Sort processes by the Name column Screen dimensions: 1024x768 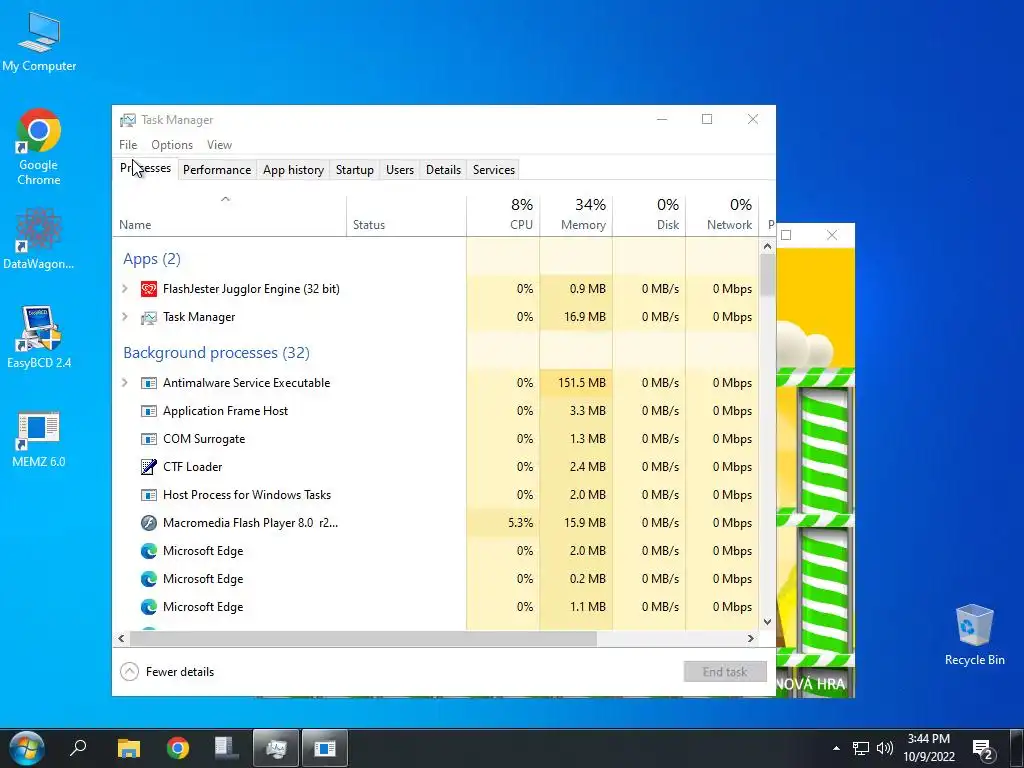[x=230, y=216]
